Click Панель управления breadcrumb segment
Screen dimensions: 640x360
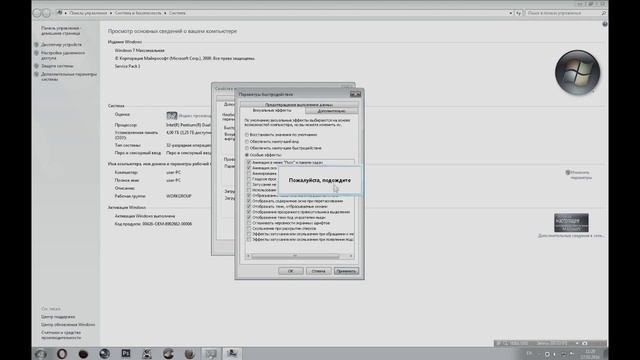click(88, 13)
